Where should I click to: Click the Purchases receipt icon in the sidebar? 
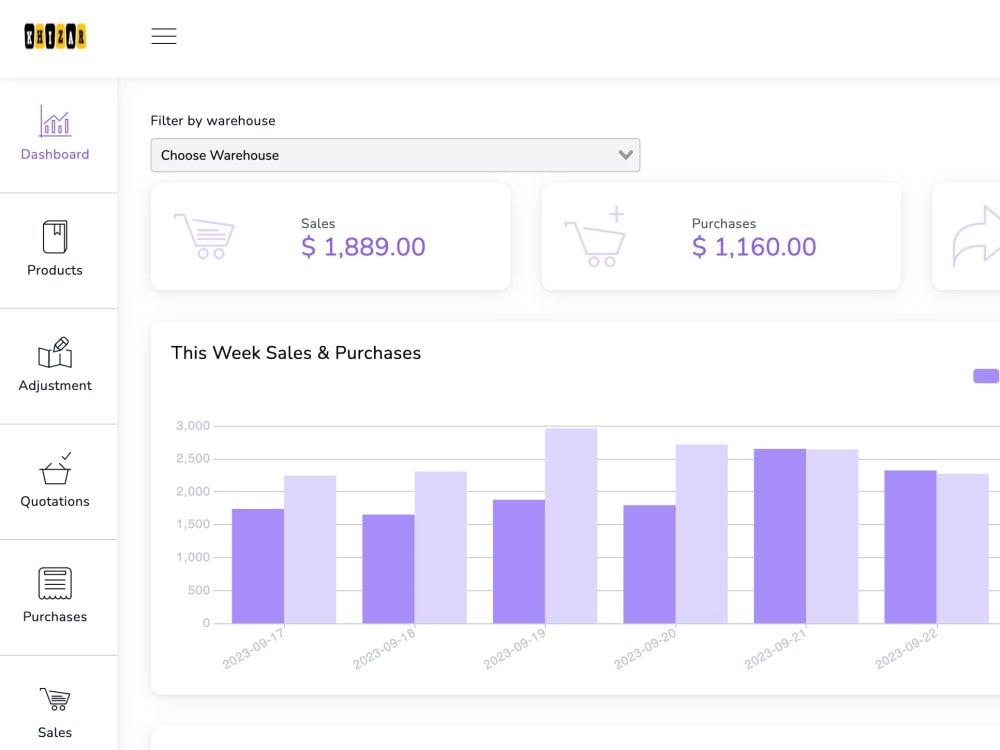[55, 583]
